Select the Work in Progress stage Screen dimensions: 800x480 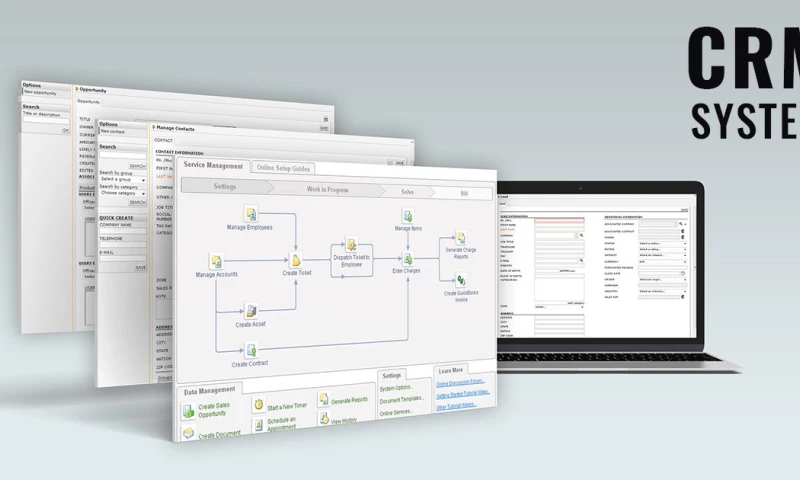(327, 189)
